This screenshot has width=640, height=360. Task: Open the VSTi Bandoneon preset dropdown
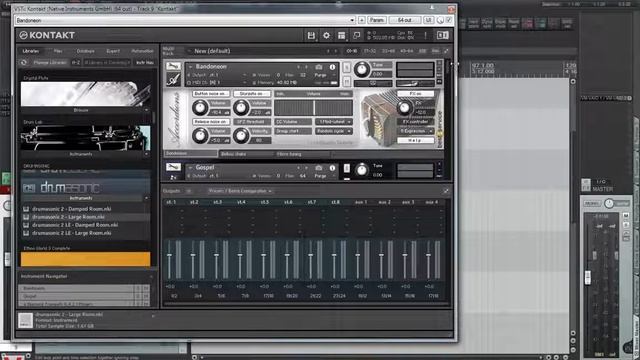pos(352,20)
